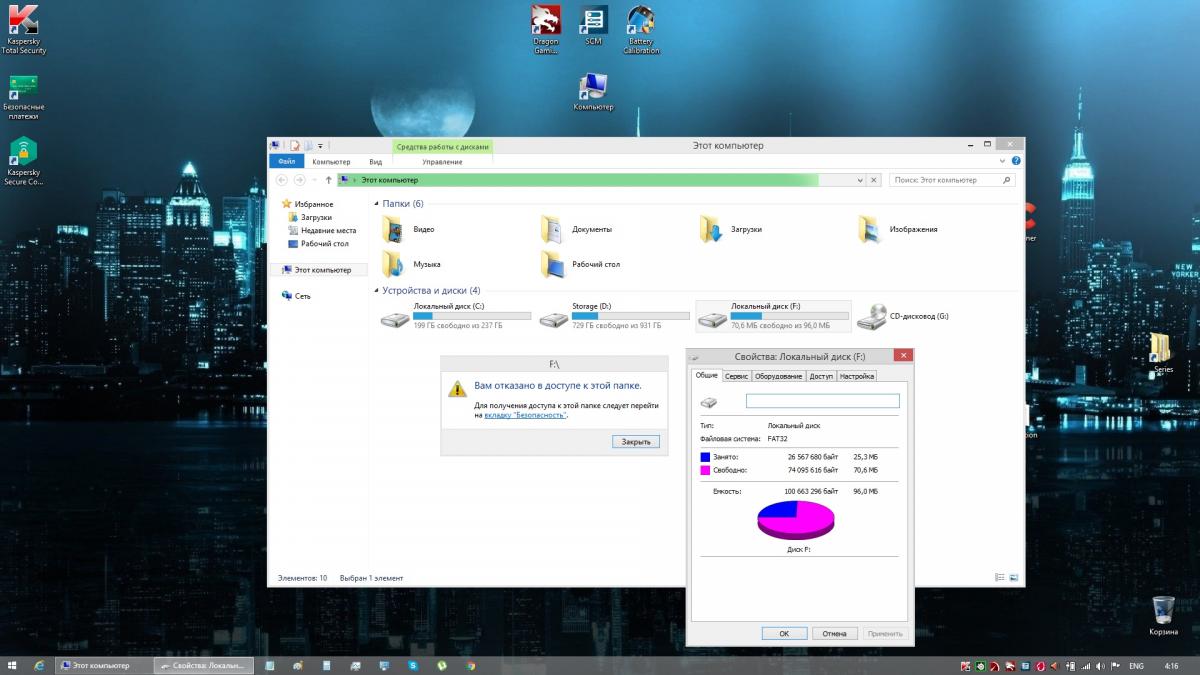Open the address bar history dropdown
The height and width of the screenshot is (675, 1200).
point(857,180)
